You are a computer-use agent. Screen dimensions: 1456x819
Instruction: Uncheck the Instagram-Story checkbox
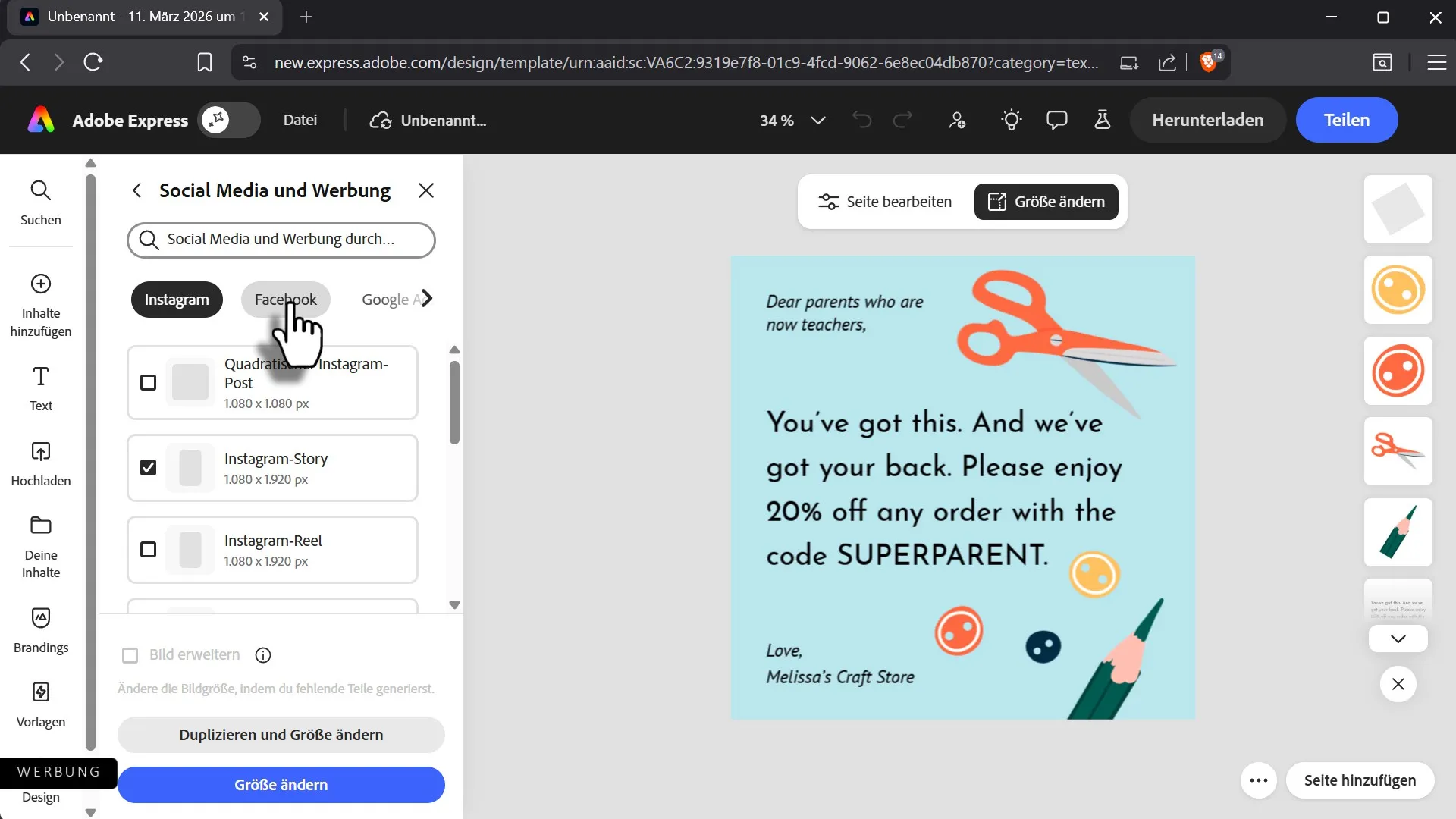[x=149, y=468]
